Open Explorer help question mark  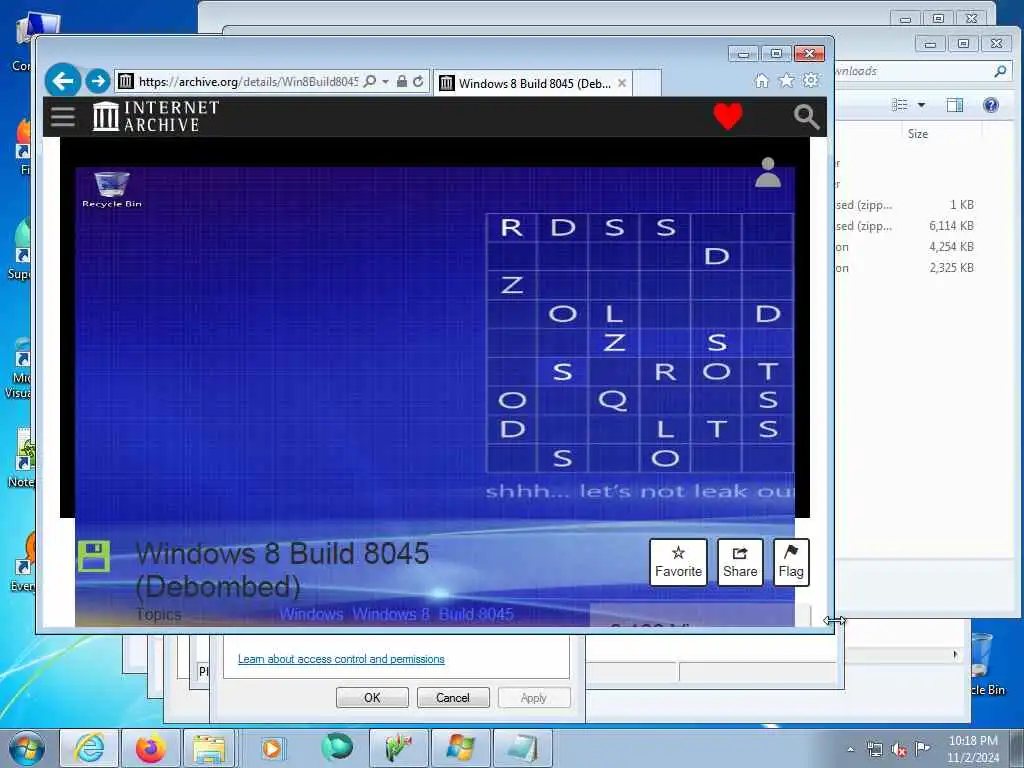991,104
